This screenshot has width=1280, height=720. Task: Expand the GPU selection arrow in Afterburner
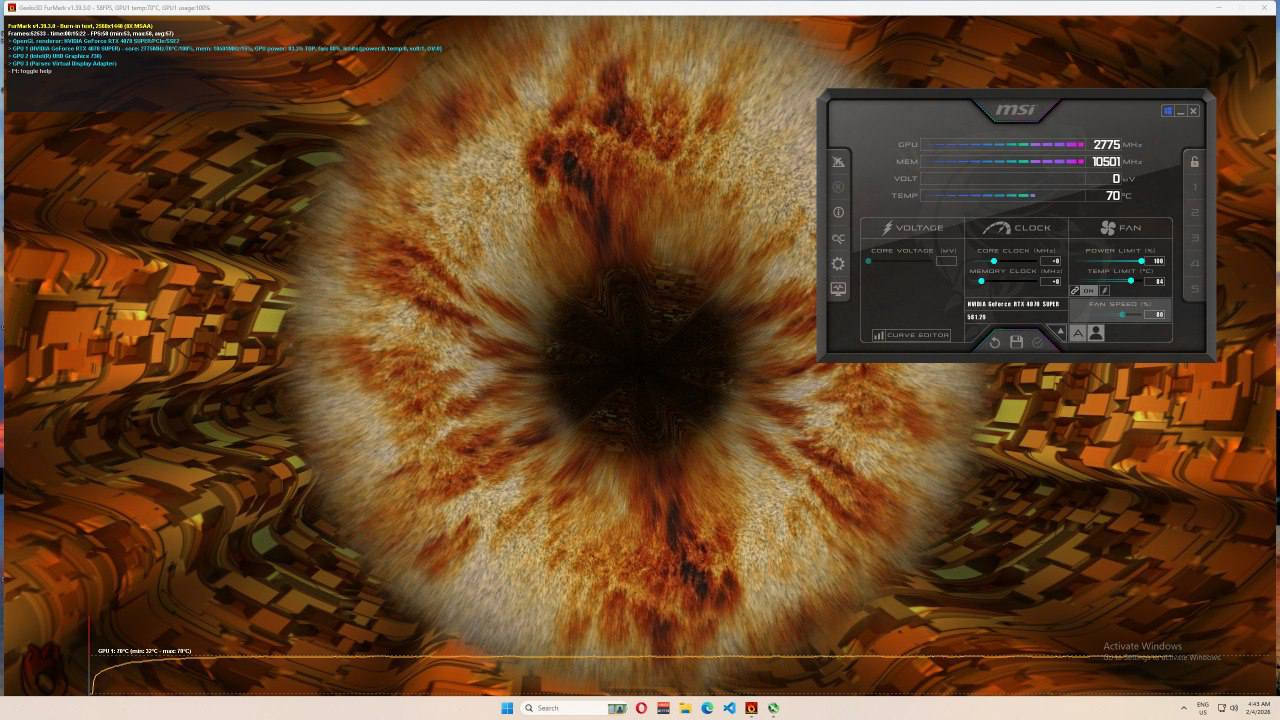pos(1061,332)
